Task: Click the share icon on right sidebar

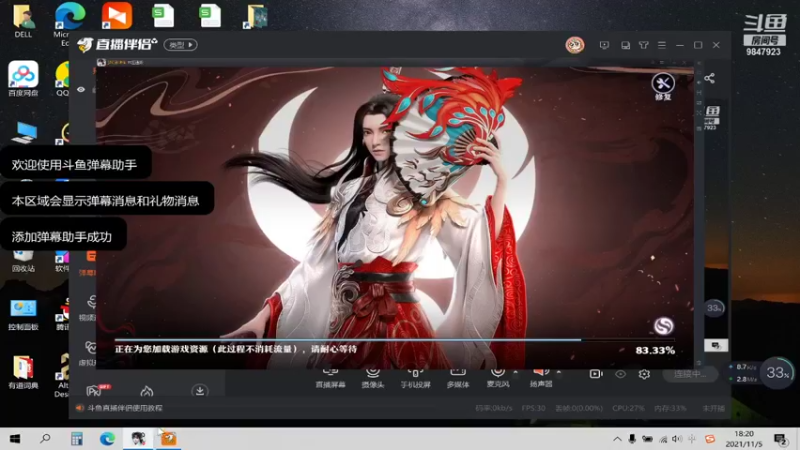Action: coord(709,78)
